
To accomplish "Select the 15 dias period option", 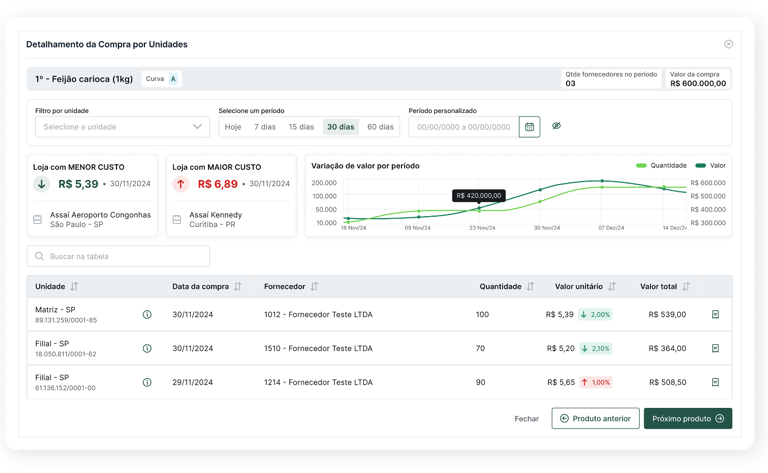I will [301, 127].
